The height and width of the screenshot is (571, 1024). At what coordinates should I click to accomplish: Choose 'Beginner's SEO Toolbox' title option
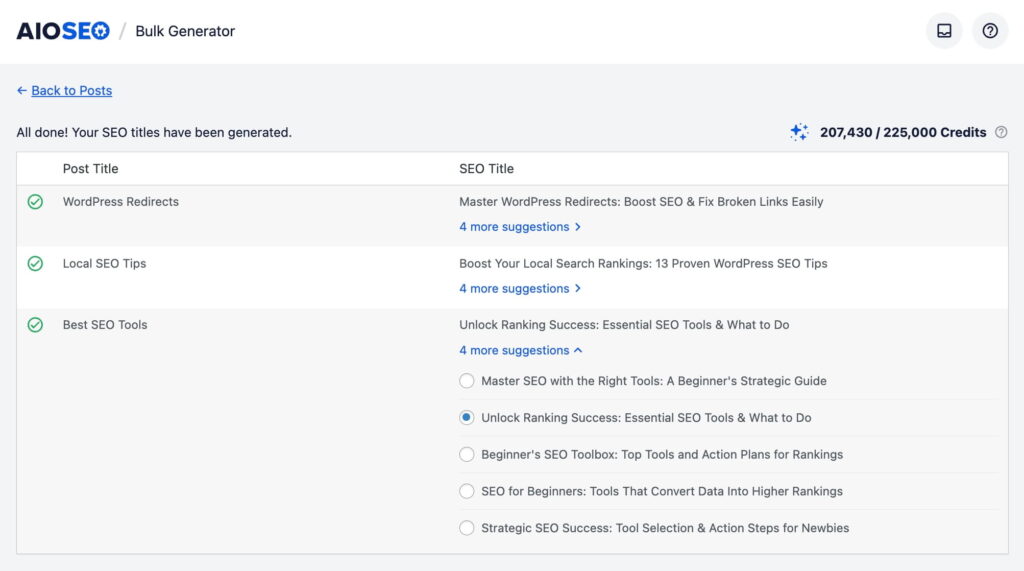coord(467,455)
